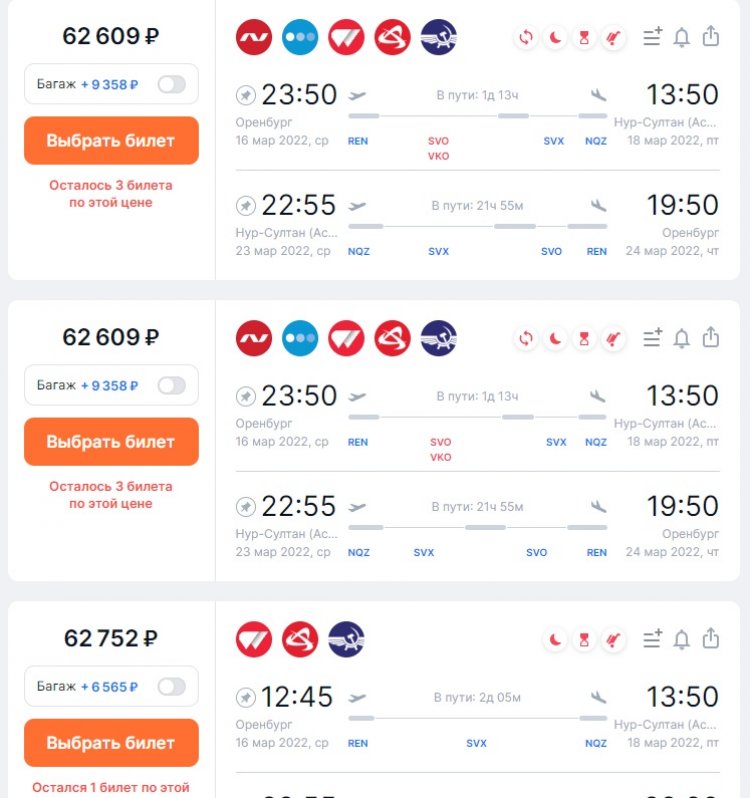The height and width of the screenshot is (798, 750).
Task: Click the Aeroflot logo in the third ticket
Action: [346, 639]
